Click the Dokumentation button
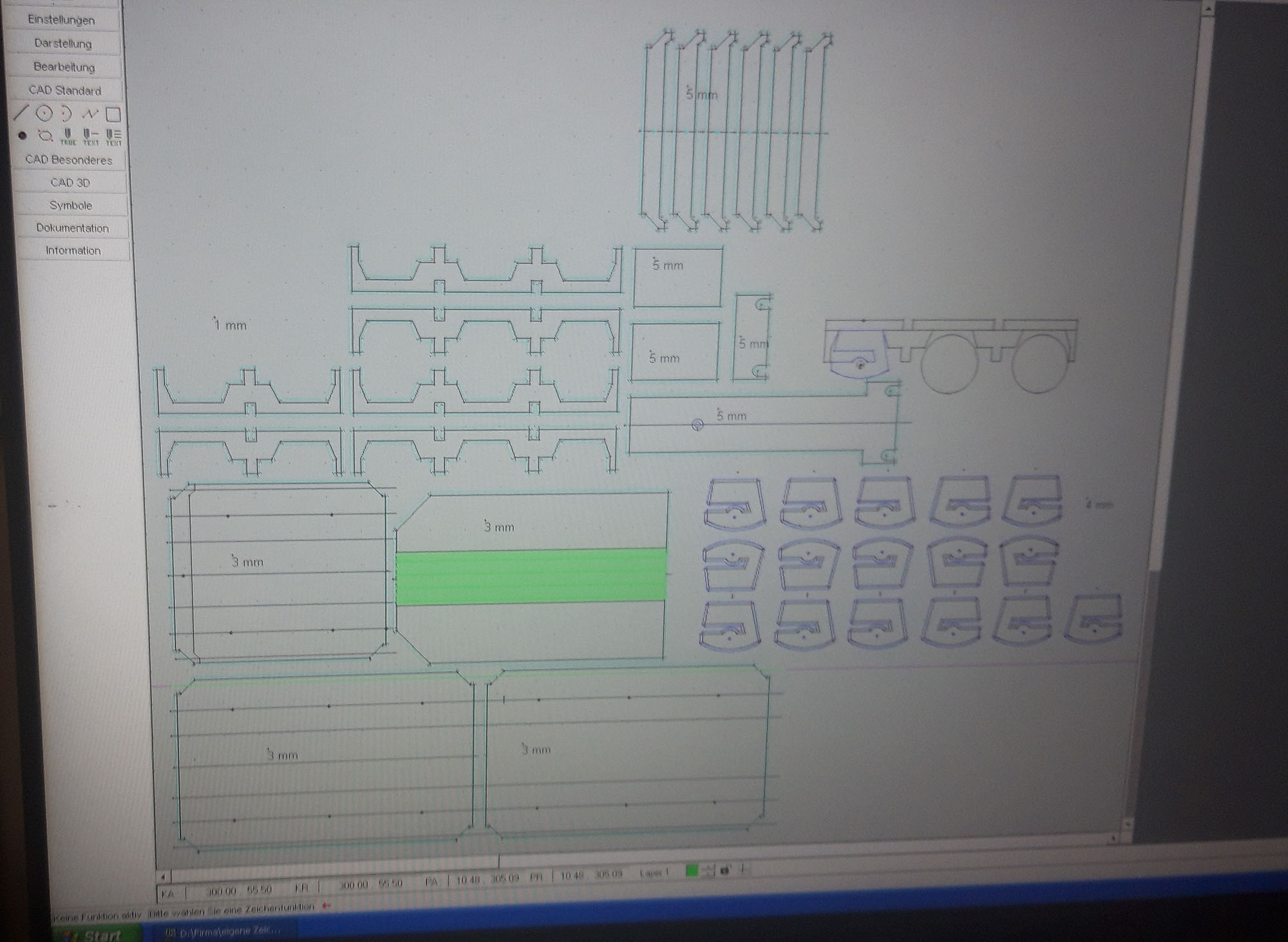 [72, 228]
